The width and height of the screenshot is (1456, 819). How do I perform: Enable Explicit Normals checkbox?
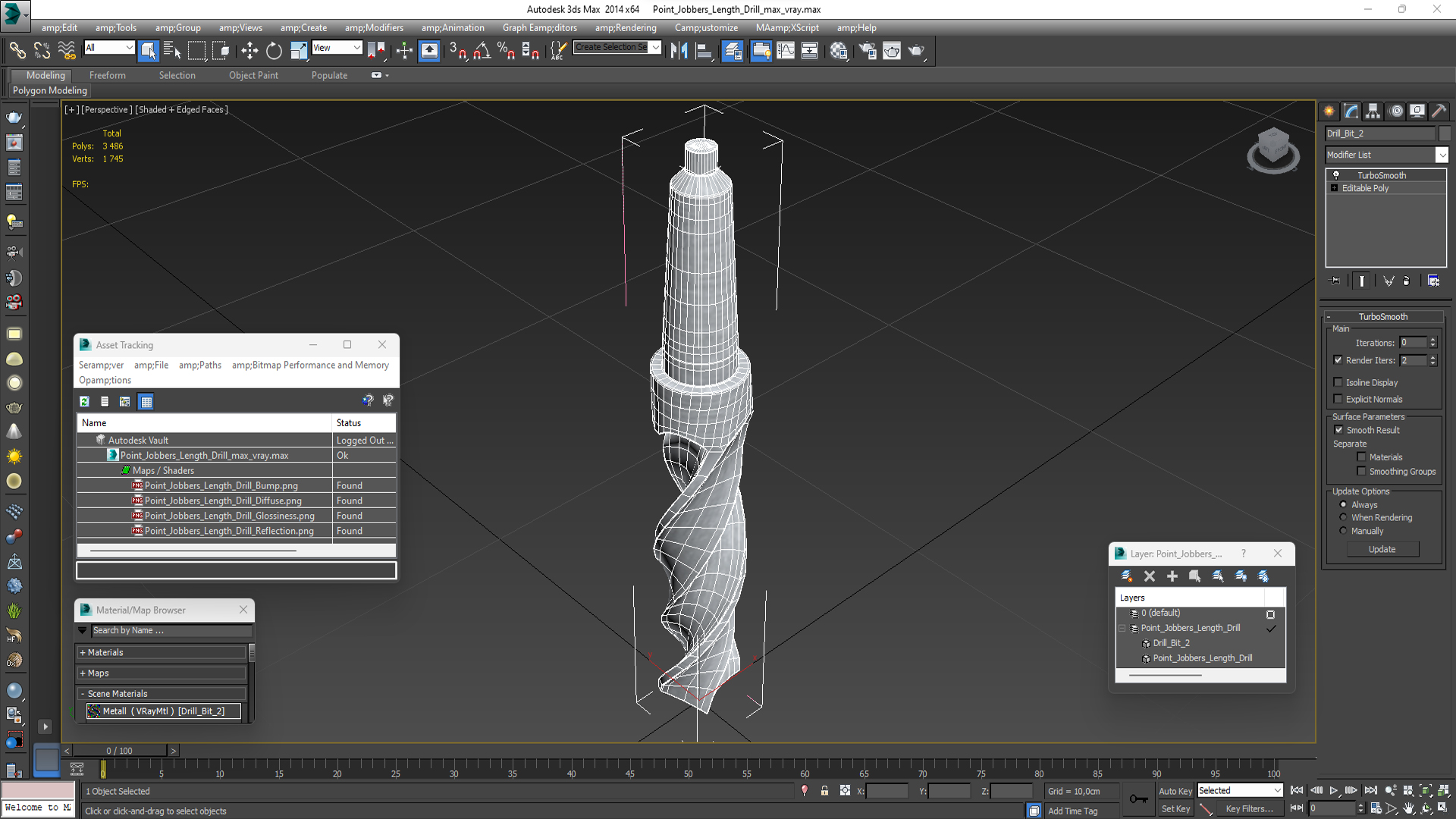(1339, 398)
